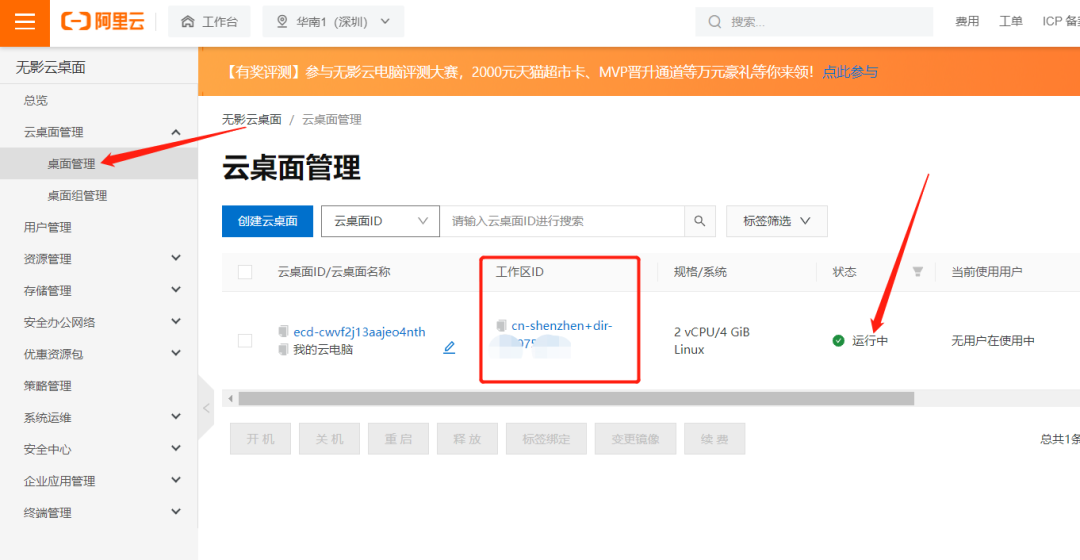
Task: Click the 2 vCPU/4 GiB spec cell
Action: [712, 331]
